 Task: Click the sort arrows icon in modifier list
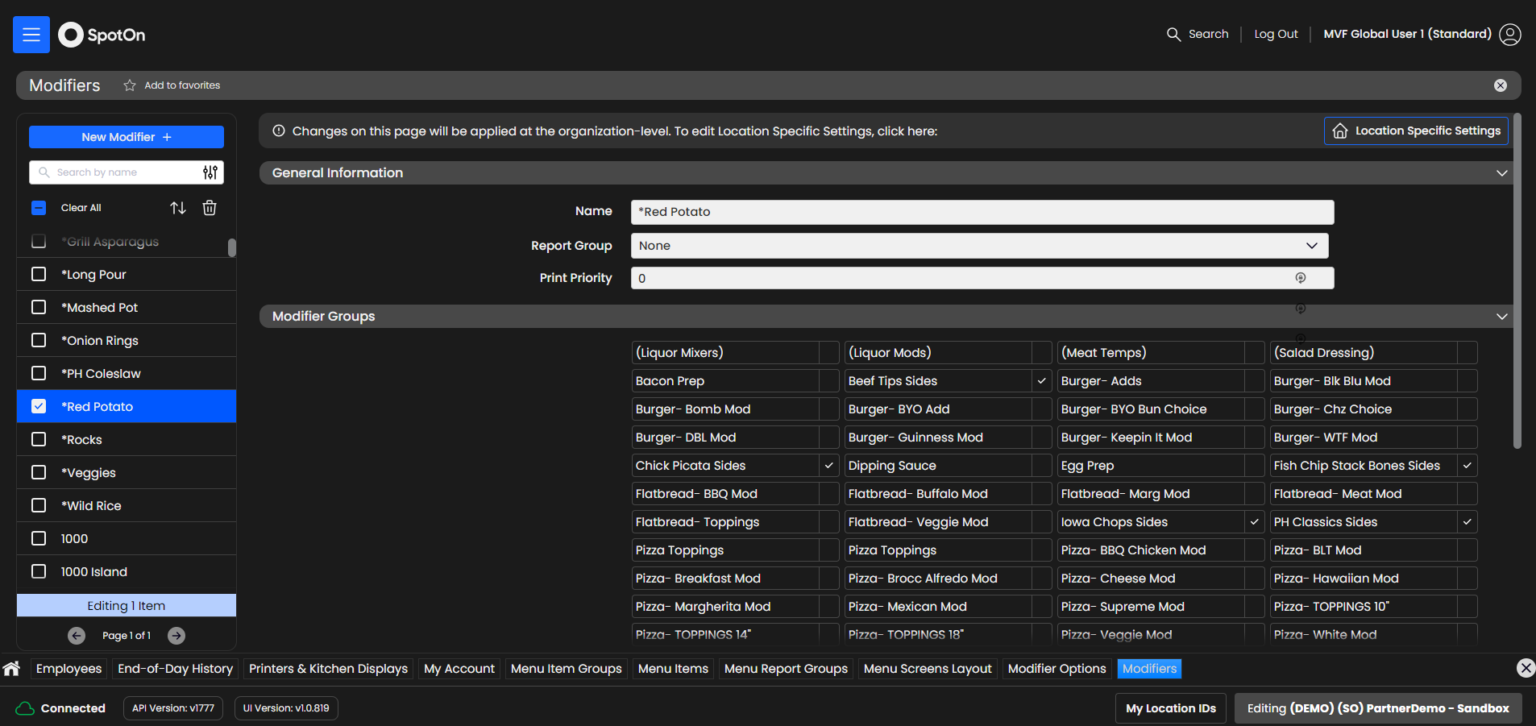[x=178, y=208]
